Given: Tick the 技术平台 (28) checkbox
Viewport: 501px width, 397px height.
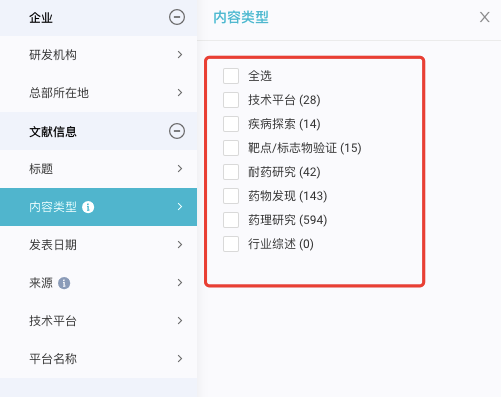Looking at the screenshot, I should pyautogui.click(x=231, y=100).
